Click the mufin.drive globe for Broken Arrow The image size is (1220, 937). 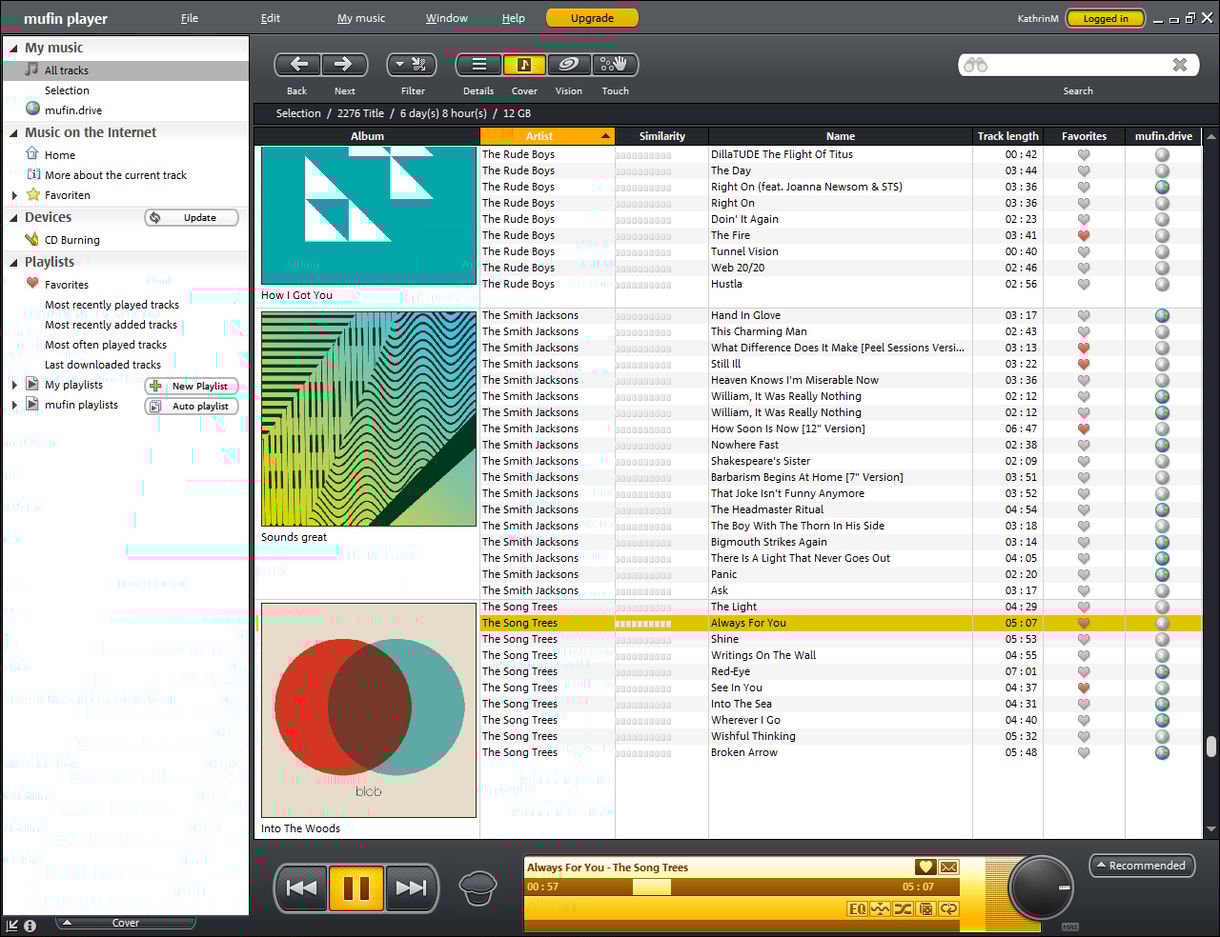tap(1162, 753)
